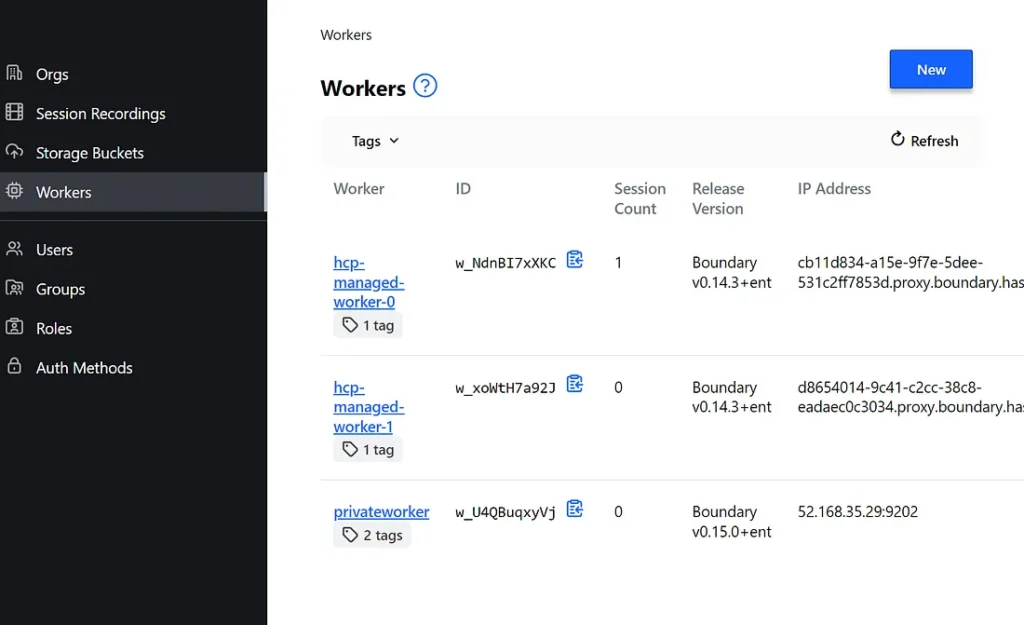The height and width of the screenshot is (625, 1024).
Task: Click the tag icon under hcp-managed-worker-0
Action: (350, 325)
